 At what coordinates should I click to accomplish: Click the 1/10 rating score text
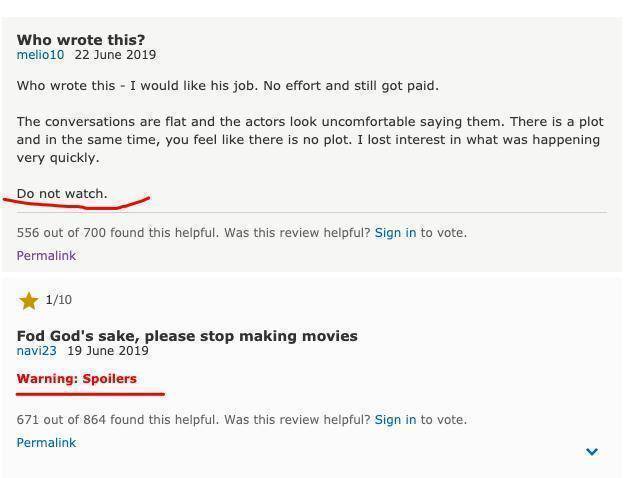pos(59,300)
